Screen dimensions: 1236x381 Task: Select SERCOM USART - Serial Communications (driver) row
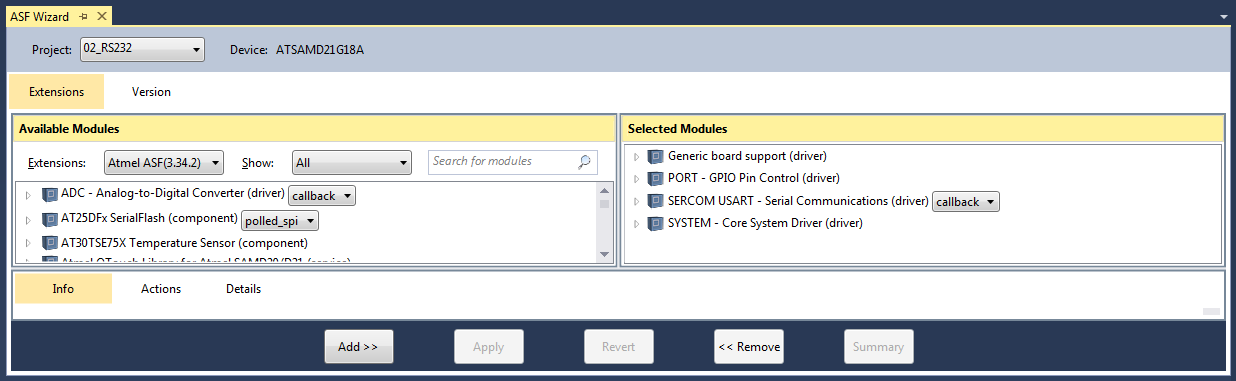point(798,201)
